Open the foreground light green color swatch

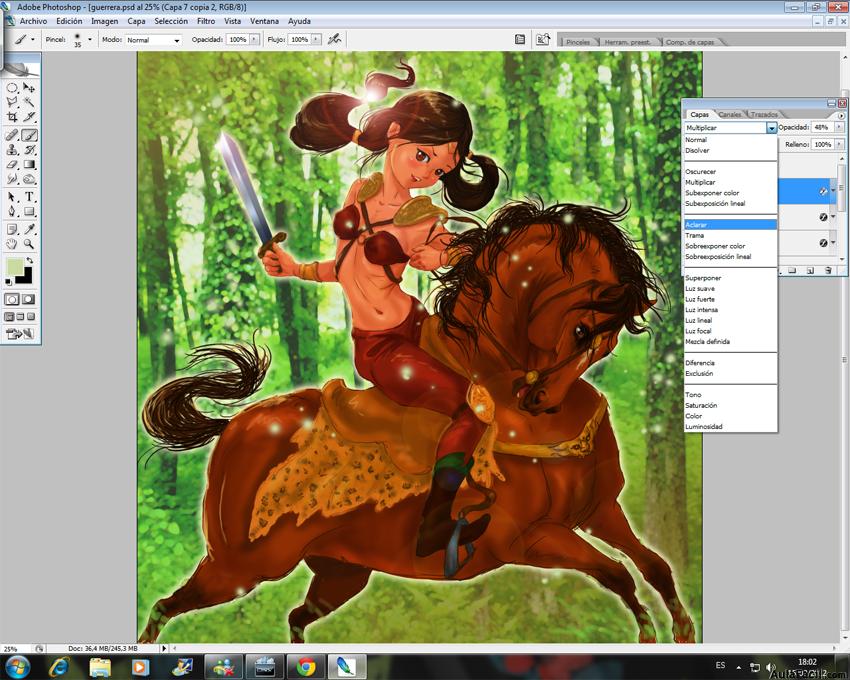click(x=14, y=267)
